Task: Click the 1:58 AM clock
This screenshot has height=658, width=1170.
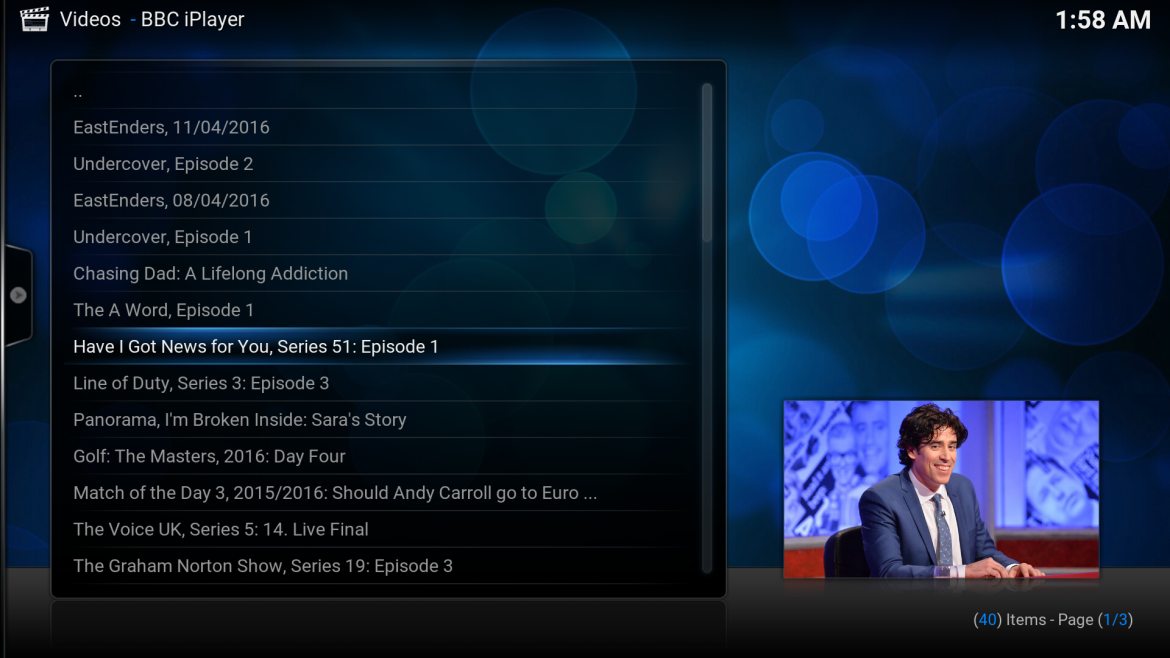Action: tap(1103, 20)
